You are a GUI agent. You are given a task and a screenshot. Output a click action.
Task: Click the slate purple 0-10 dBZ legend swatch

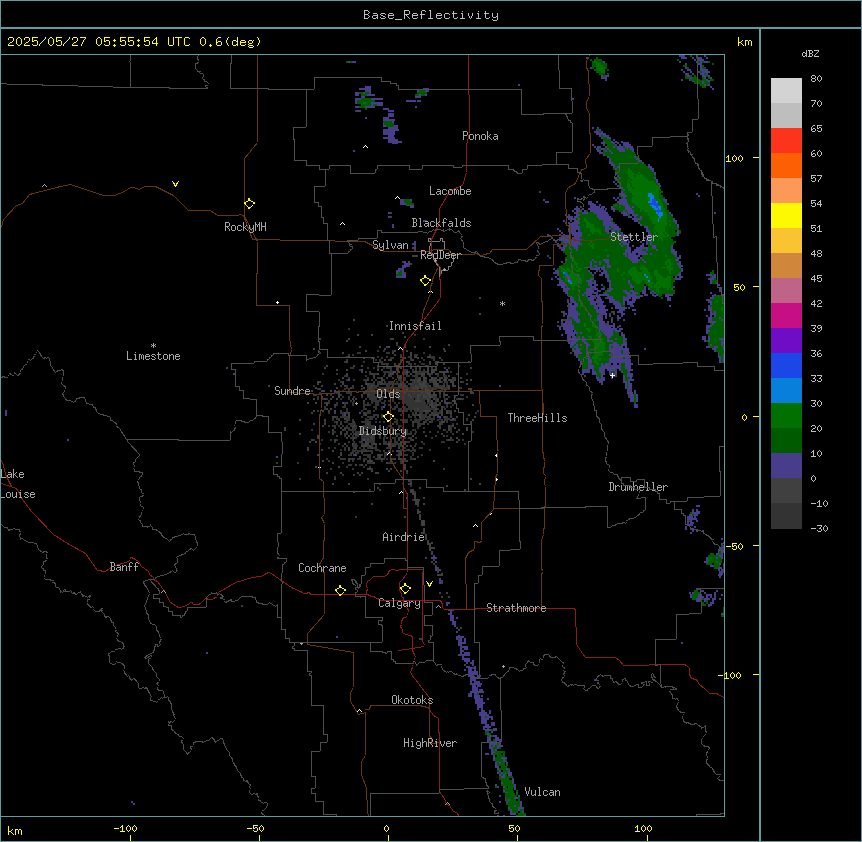click(786, 466)
